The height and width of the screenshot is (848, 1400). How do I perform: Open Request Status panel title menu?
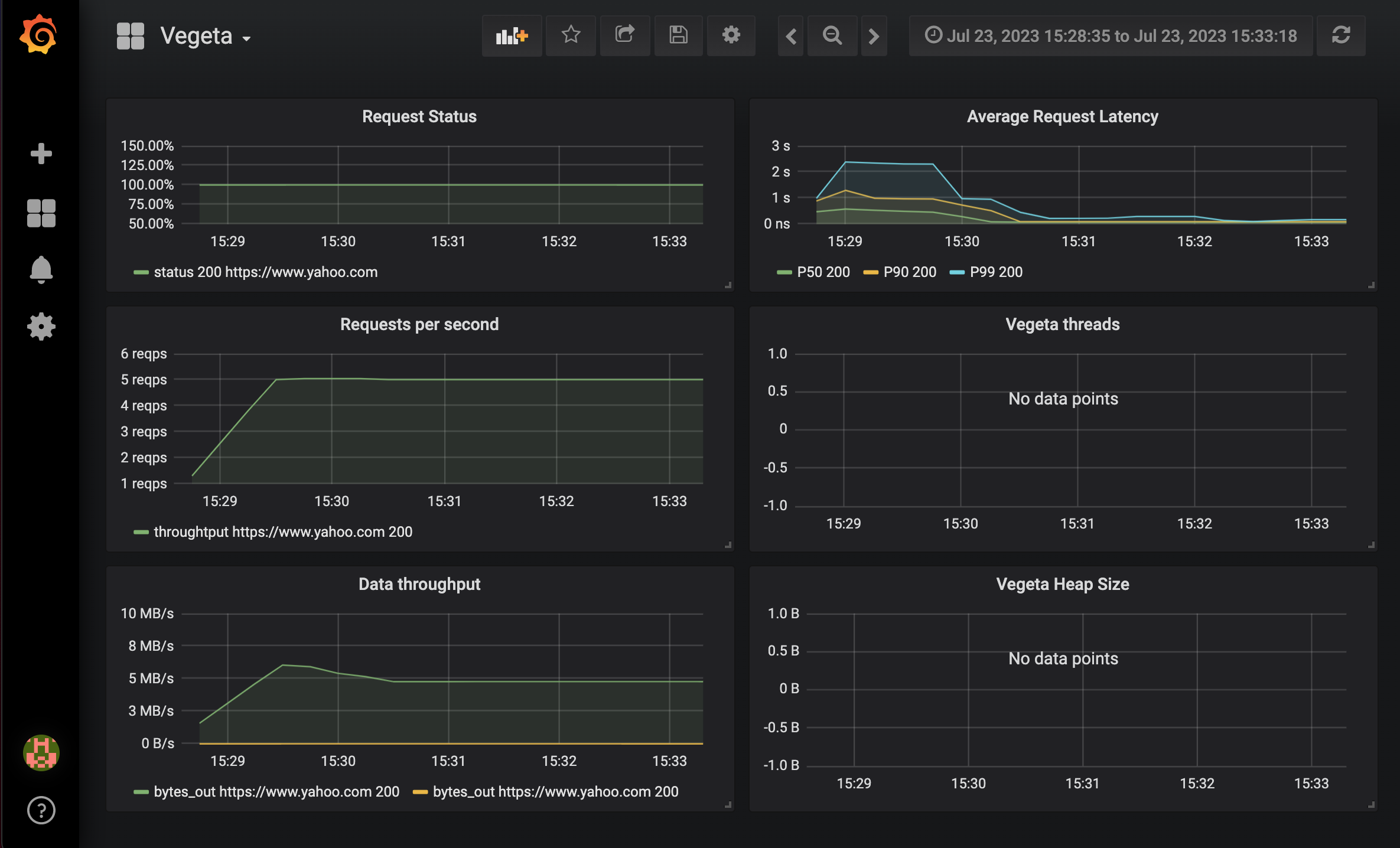click(x=419, y=116)
